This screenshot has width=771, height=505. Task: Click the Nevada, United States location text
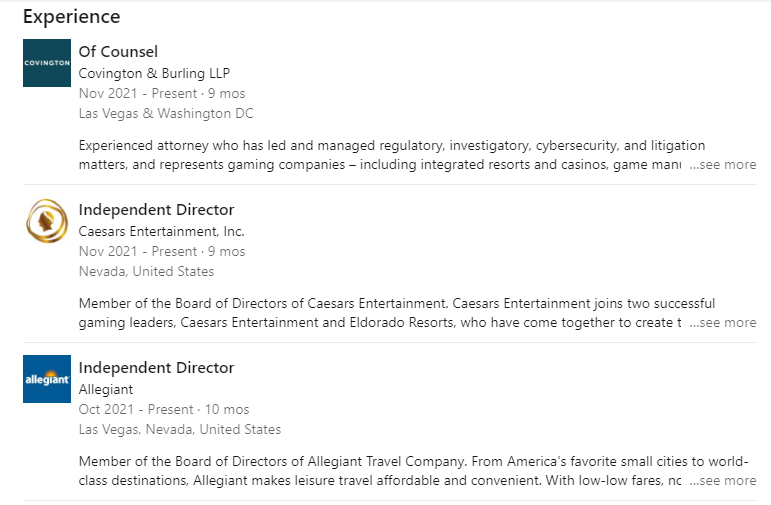(146, 272)
